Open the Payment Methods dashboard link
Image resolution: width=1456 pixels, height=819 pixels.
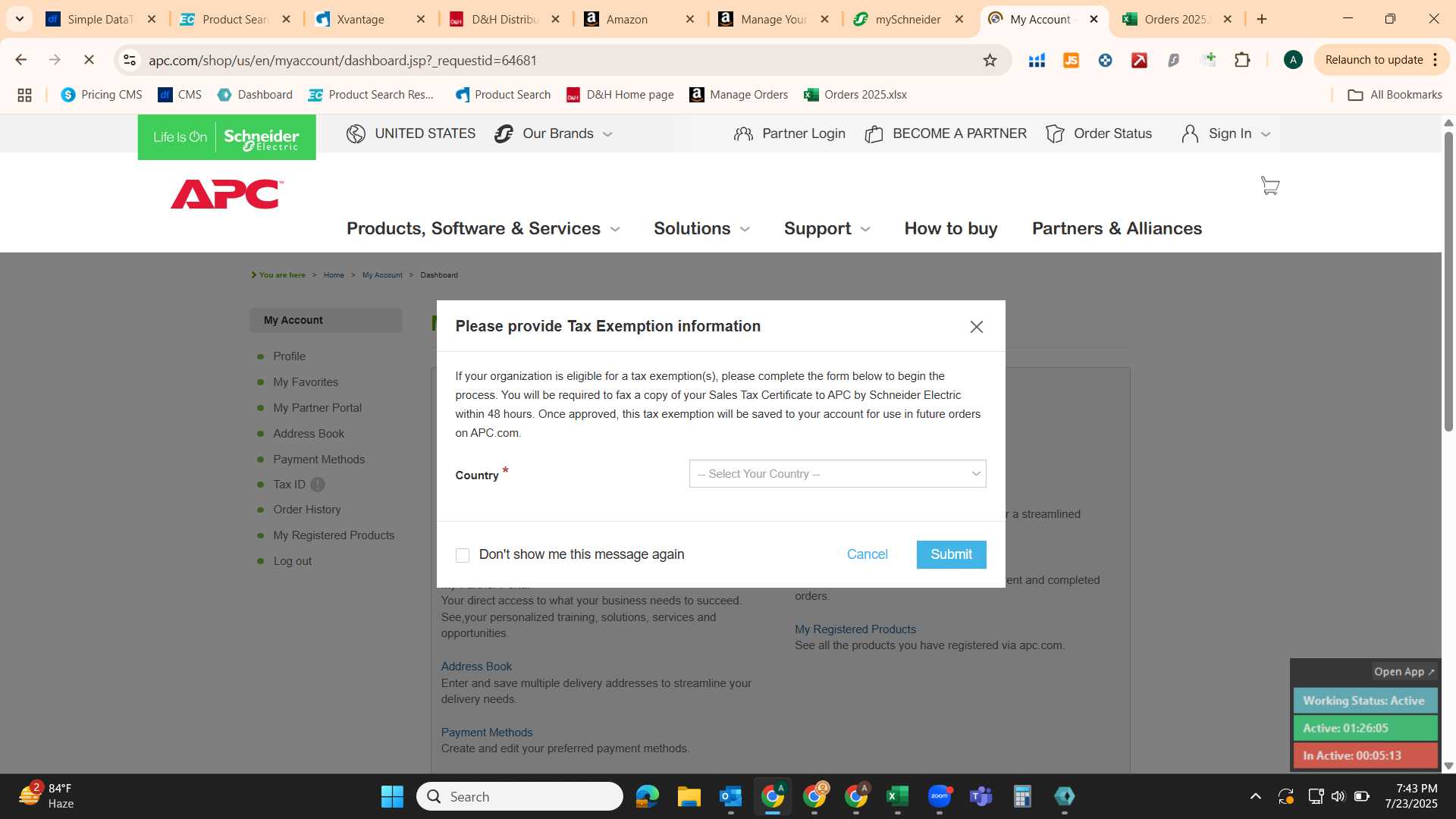[486, 733]
